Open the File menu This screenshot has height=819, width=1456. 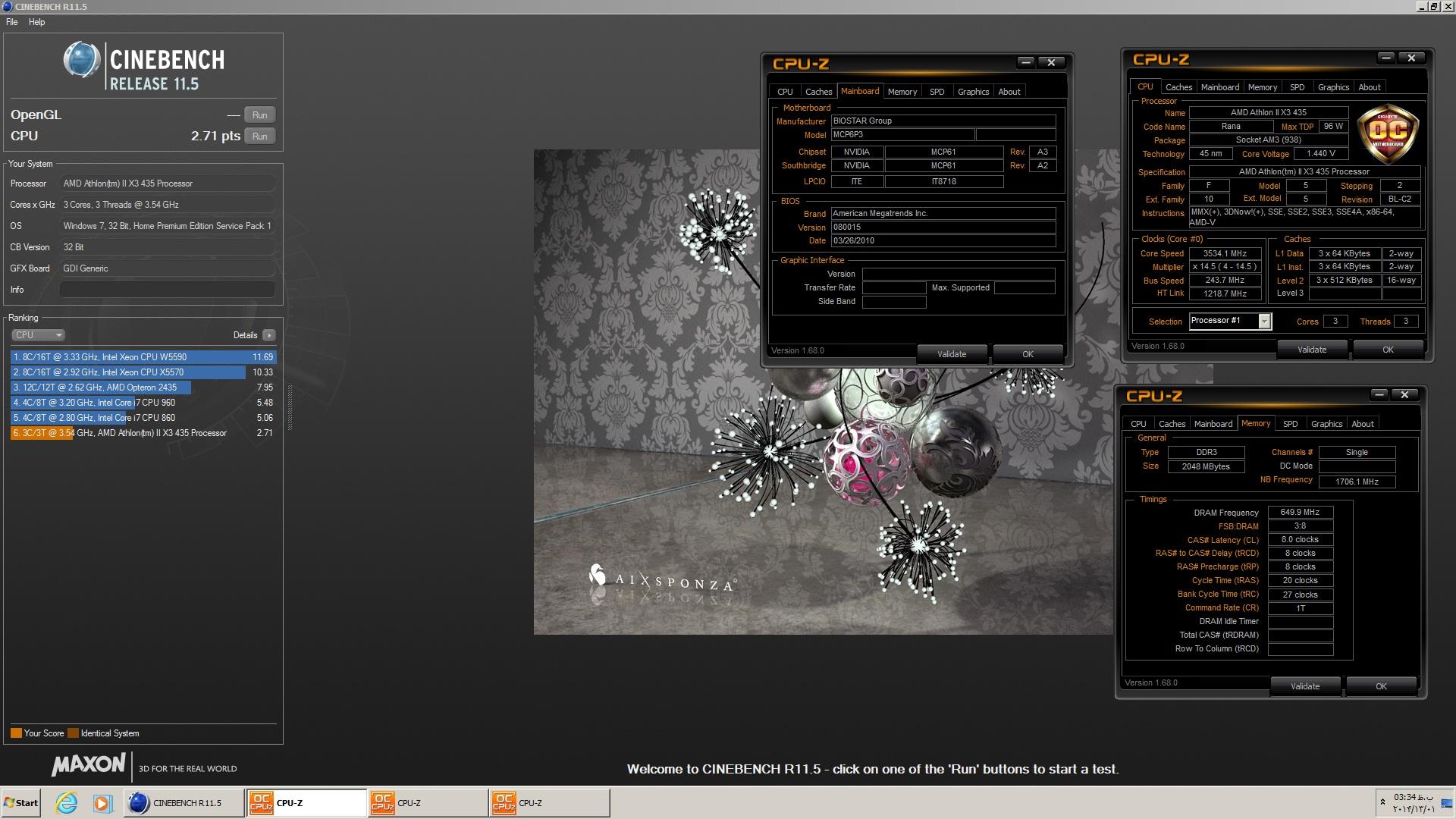[x=12, y=22]
